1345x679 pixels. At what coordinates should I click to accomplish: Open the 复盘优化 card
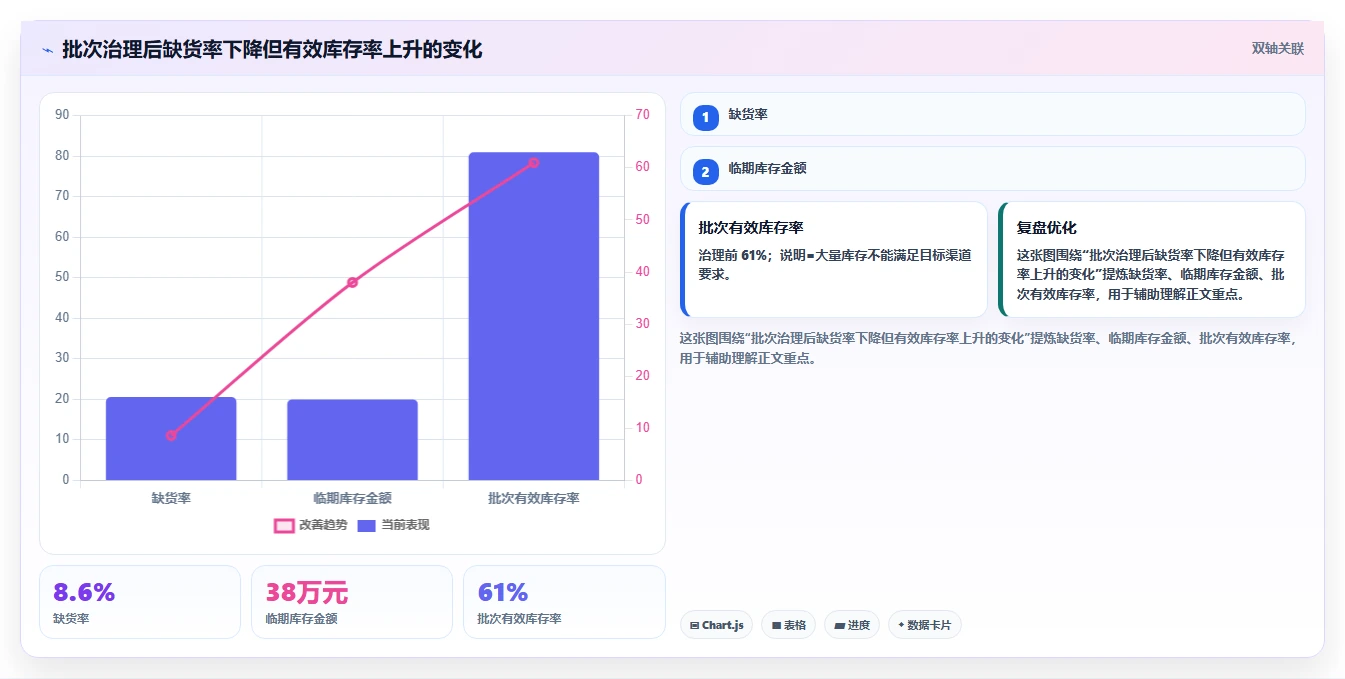click(x=1151, y=259)
